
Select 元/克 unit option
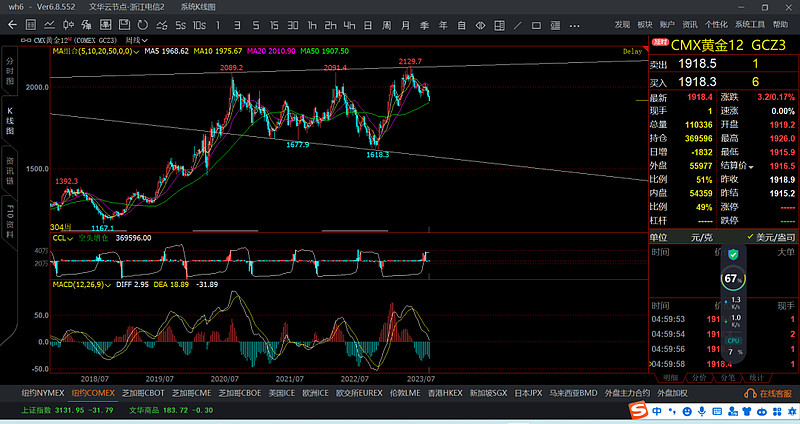click(702, 238)
